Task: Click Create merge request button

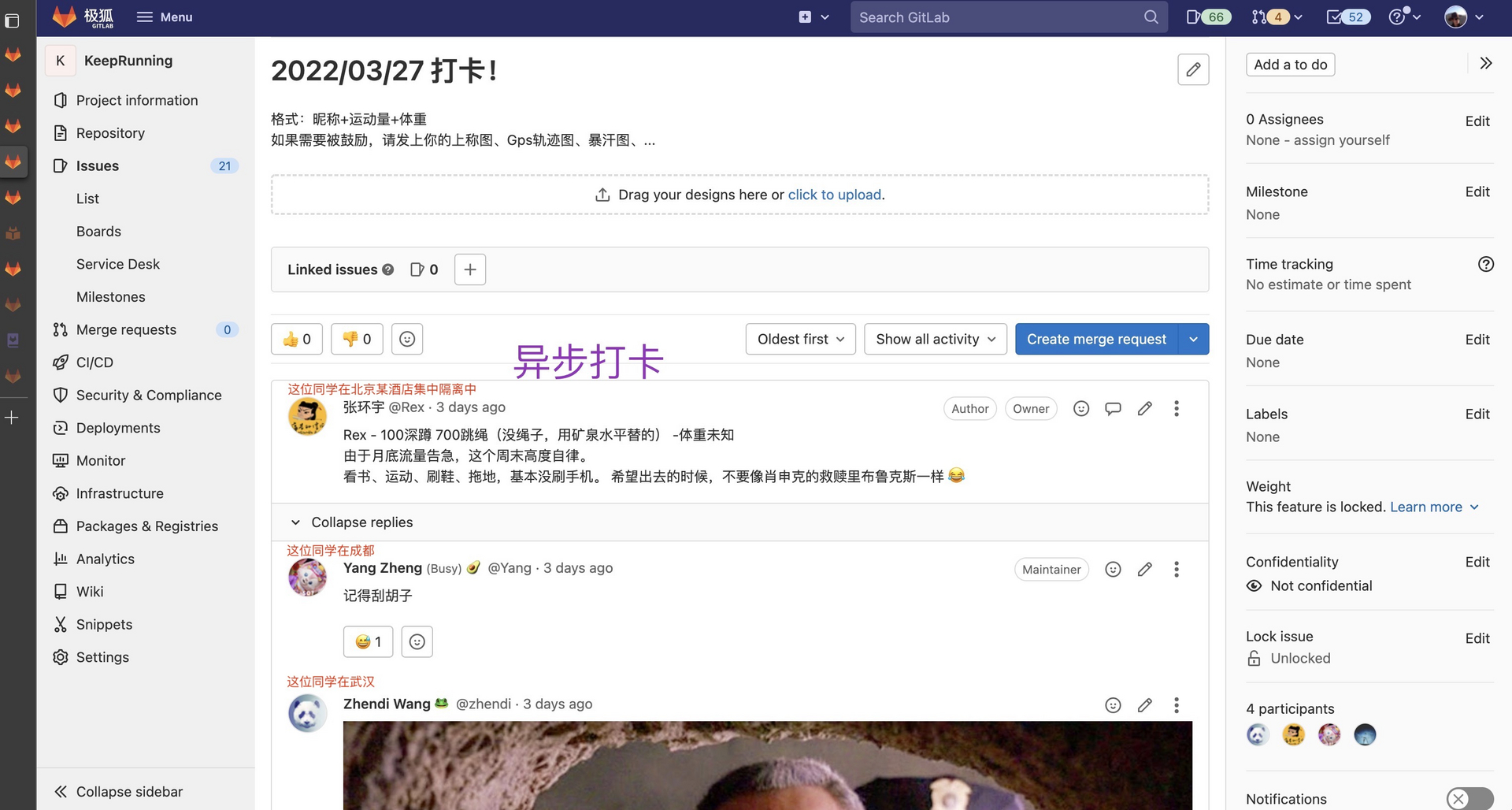Action: point(1096,339)
